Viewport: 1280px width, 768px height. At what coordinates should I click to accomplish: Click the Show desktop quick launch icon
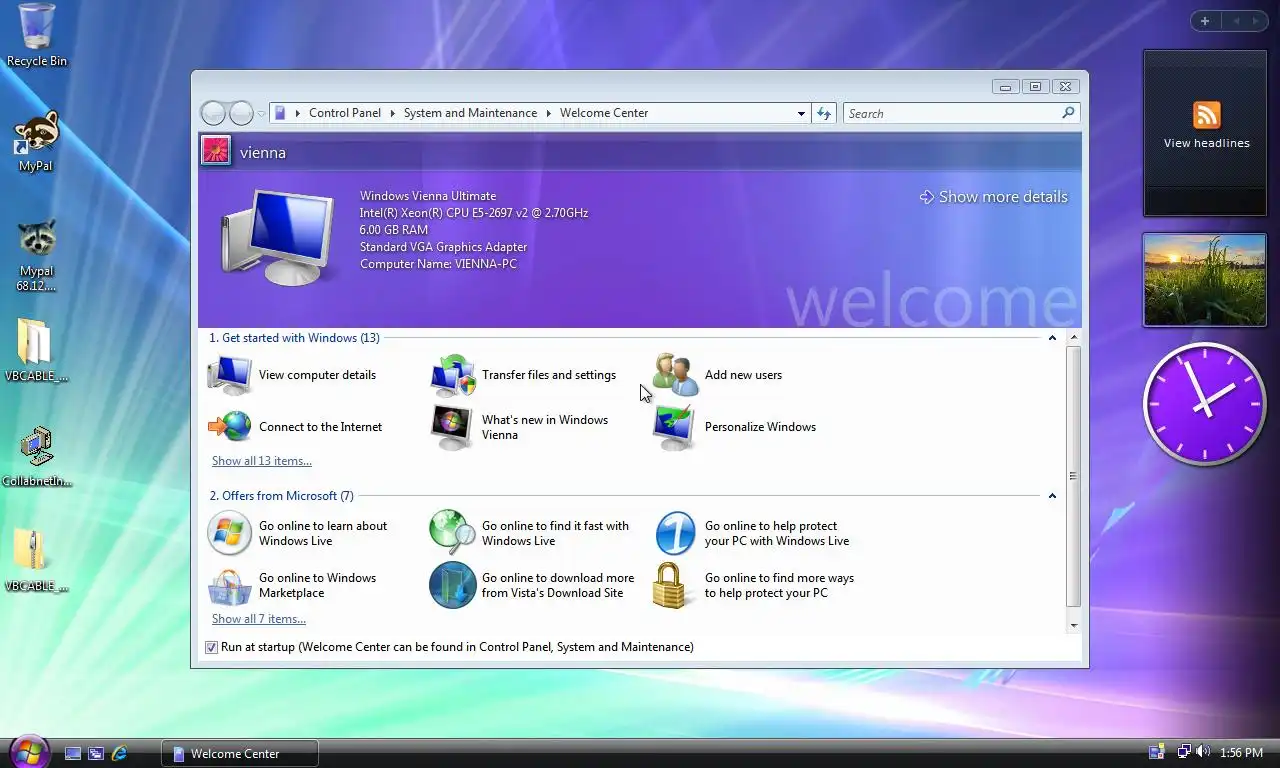coord(72,753)
